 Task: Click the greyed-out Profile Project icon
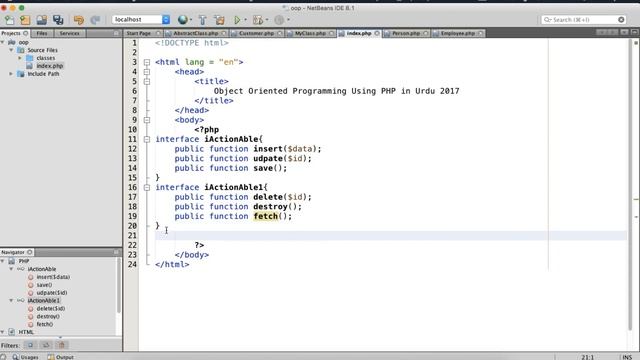click(x=279, y=20)
